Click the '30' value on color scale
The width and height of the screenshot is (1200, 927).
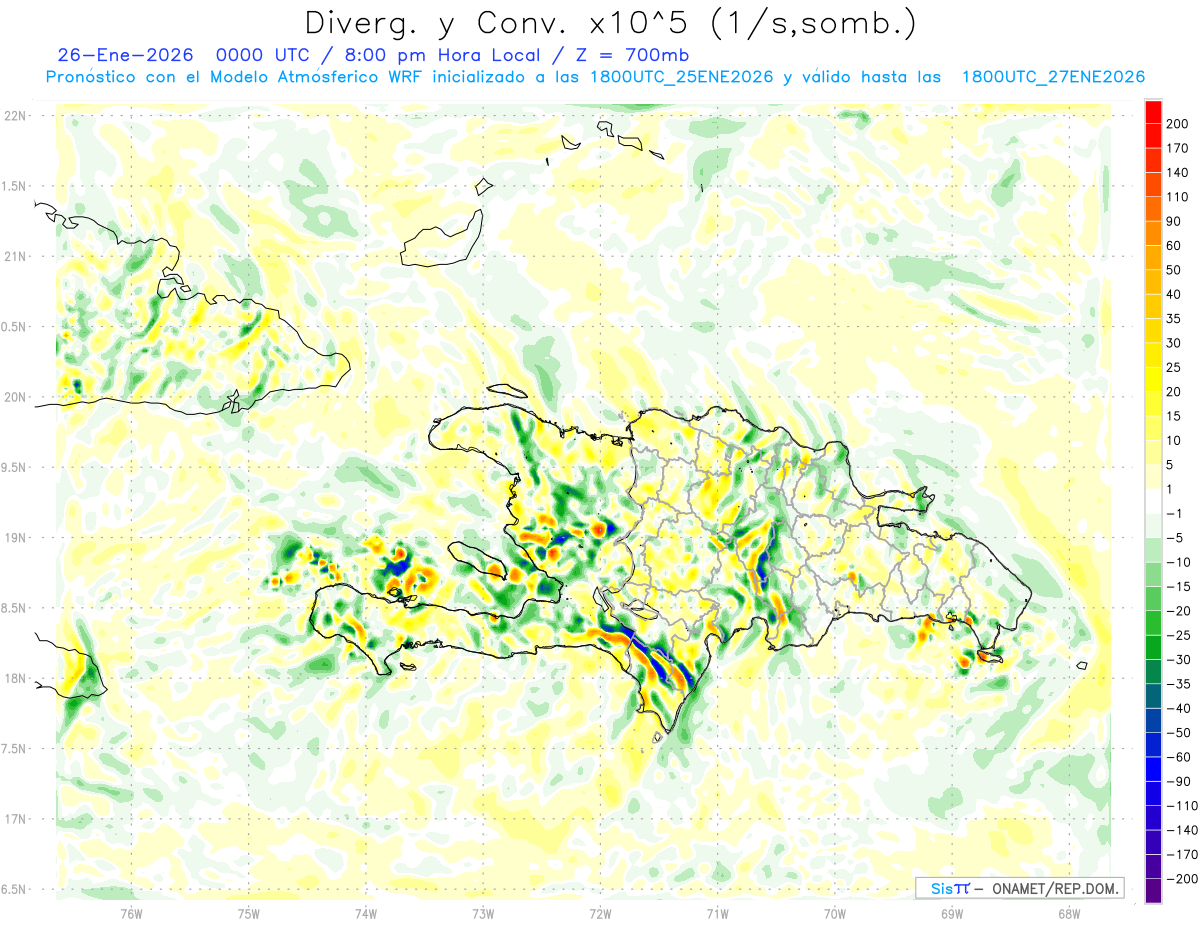(x=1175, y=344)
